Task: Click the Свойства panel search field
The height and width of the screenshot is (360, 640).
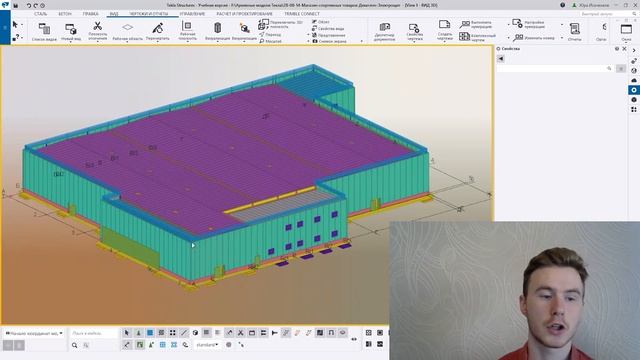Action: tap(555, 69)
